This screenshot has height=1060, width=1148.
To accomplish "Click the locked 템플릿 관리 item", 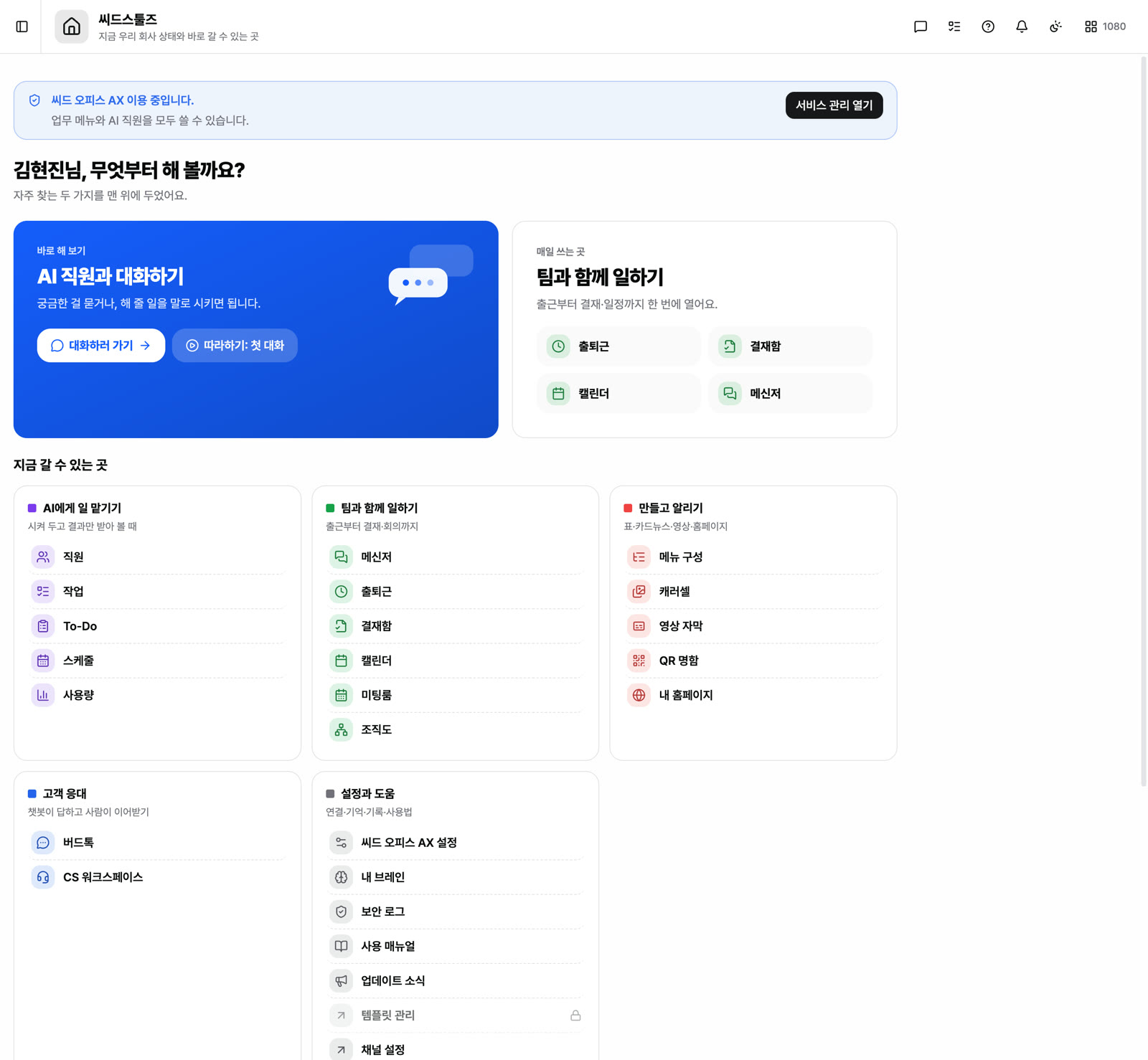I will 455,1016.
